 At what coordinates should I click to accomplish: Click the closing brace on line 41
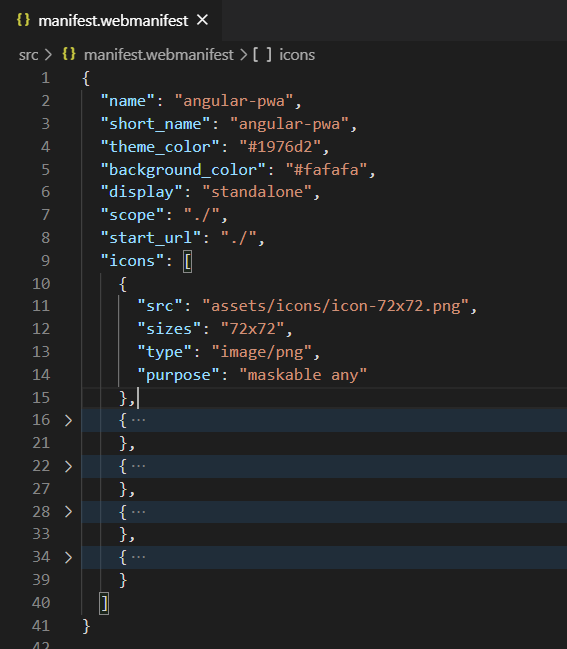[86, 626]
